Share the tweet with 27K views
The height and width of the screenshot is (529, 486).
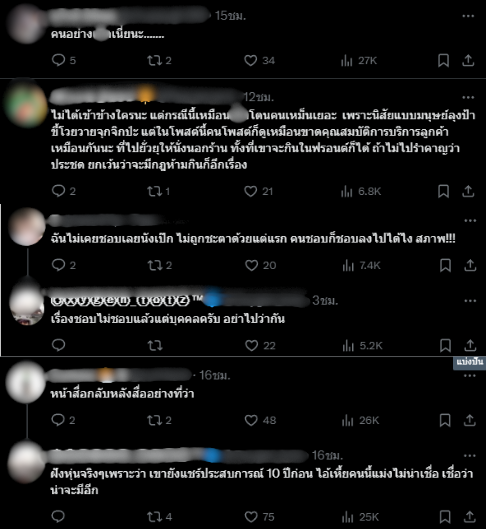468,61
